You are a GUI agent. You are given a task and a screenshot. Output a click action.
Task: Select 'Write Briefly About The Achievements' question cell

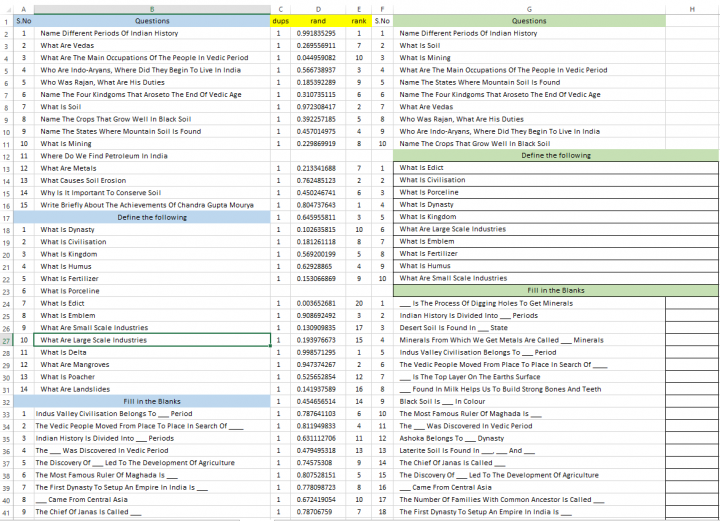point(154,205)
